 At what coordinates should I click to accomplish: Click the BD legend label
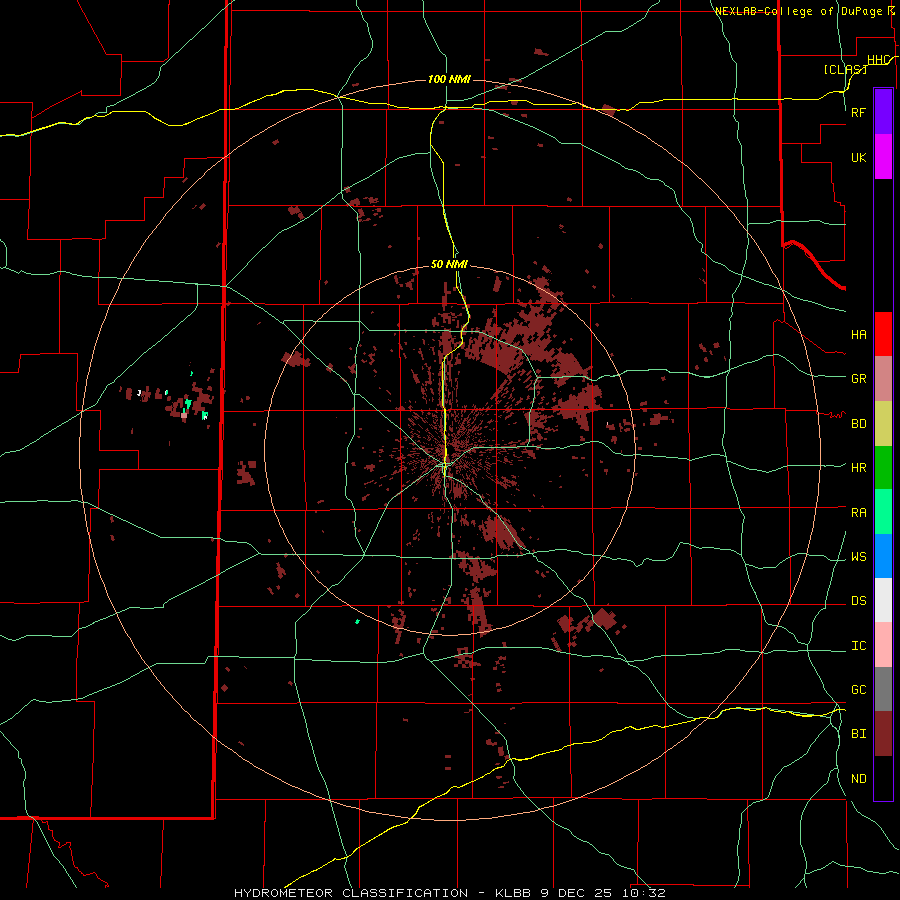[858, 424]
